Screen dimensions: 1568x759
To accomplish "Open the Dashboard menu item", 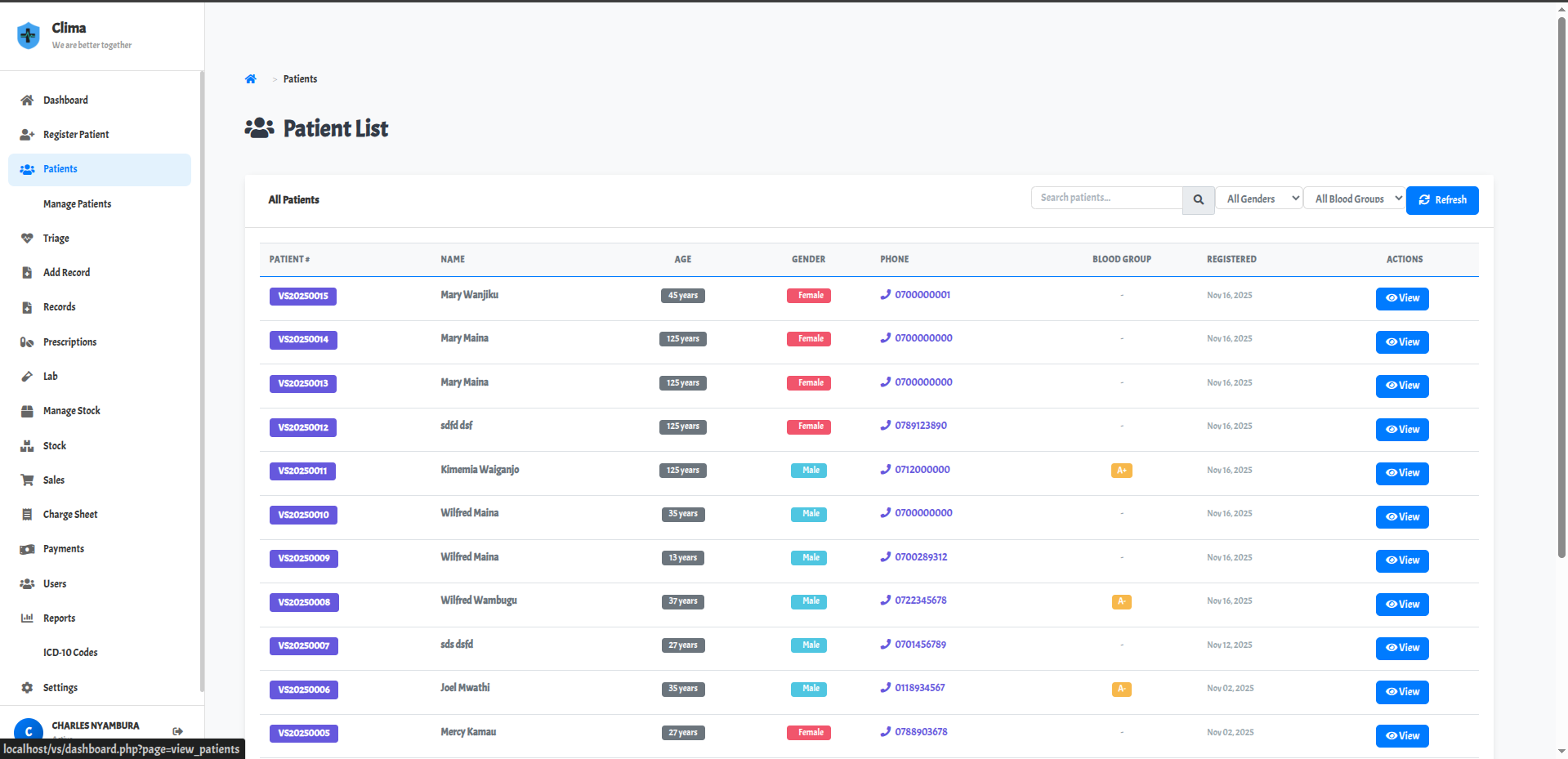I will [x=65, y=100].
